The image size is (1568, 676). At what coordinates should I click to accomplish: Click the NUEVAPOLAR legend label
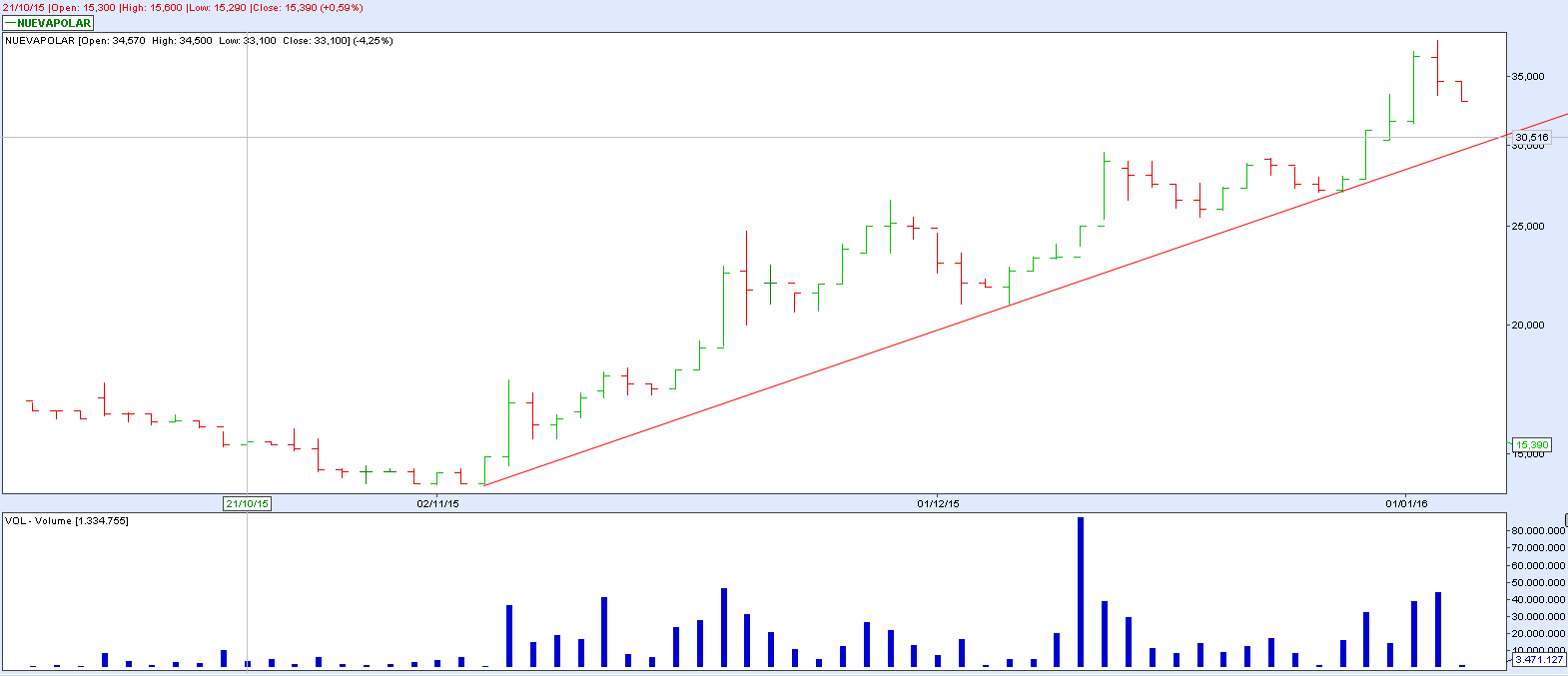coord(48,23)
